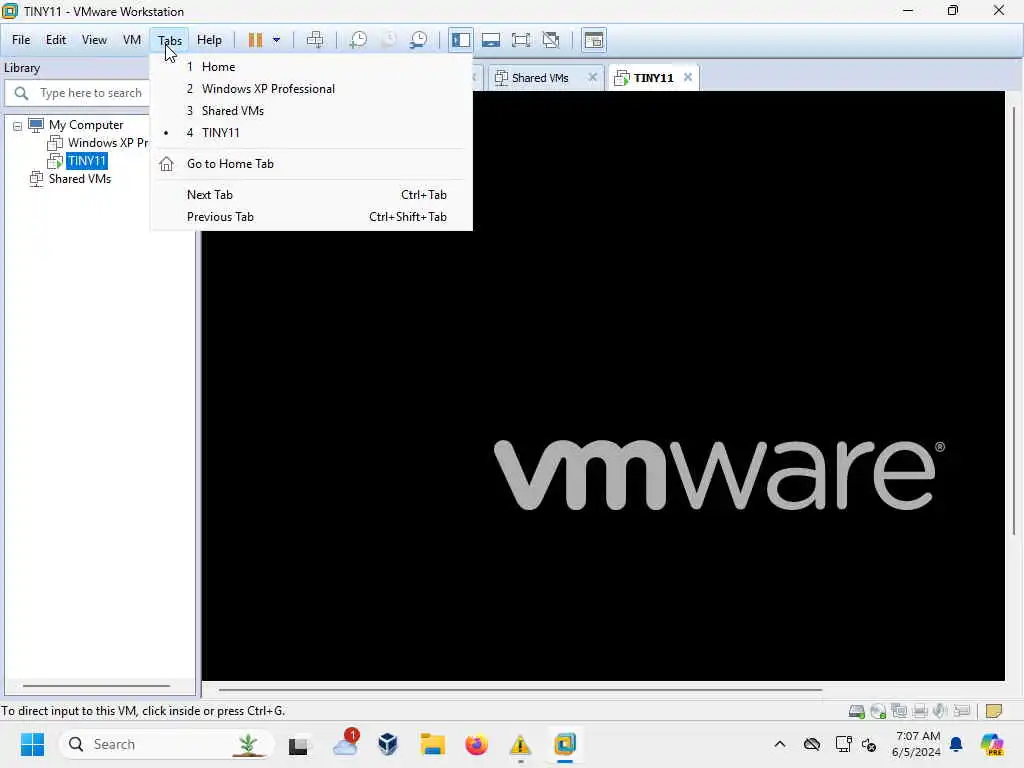Open the Edit menu
Viewport: 1024px width, 768px height.
click(x=56, y=40)
